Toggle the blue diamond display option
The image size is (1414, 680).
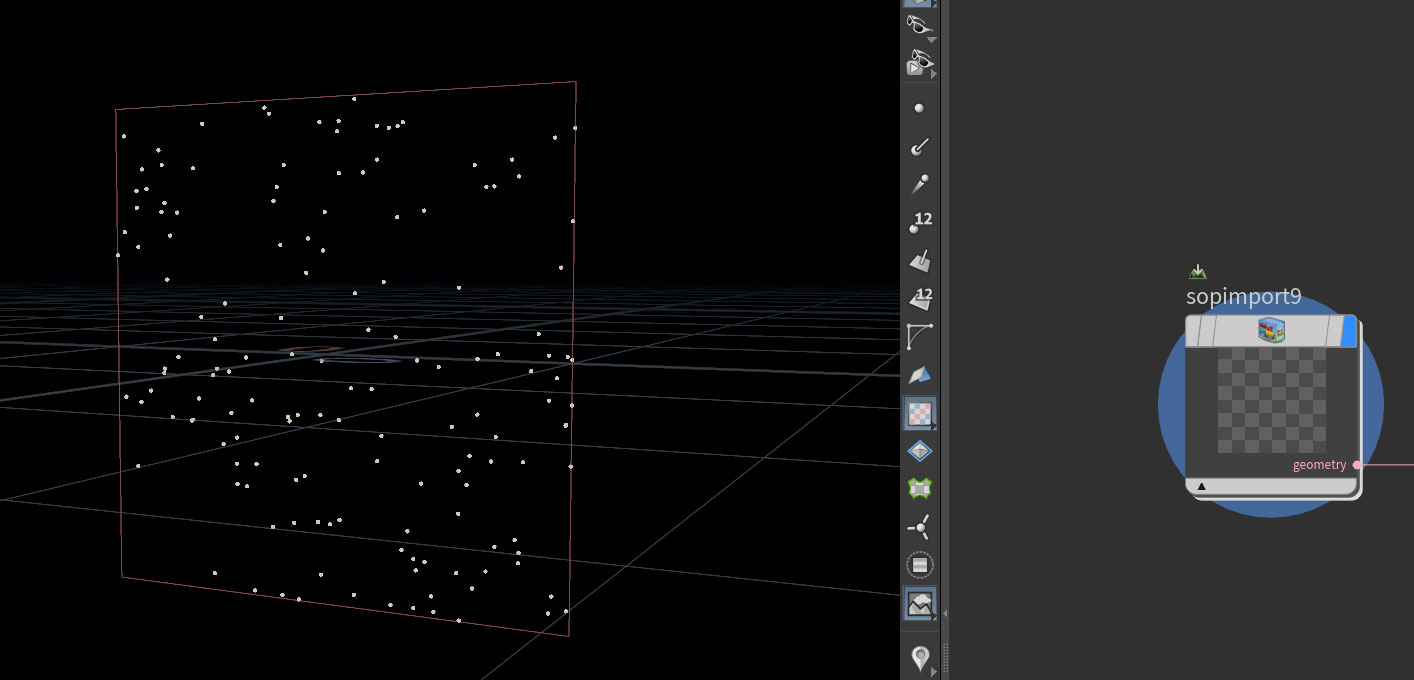(920, 451)
